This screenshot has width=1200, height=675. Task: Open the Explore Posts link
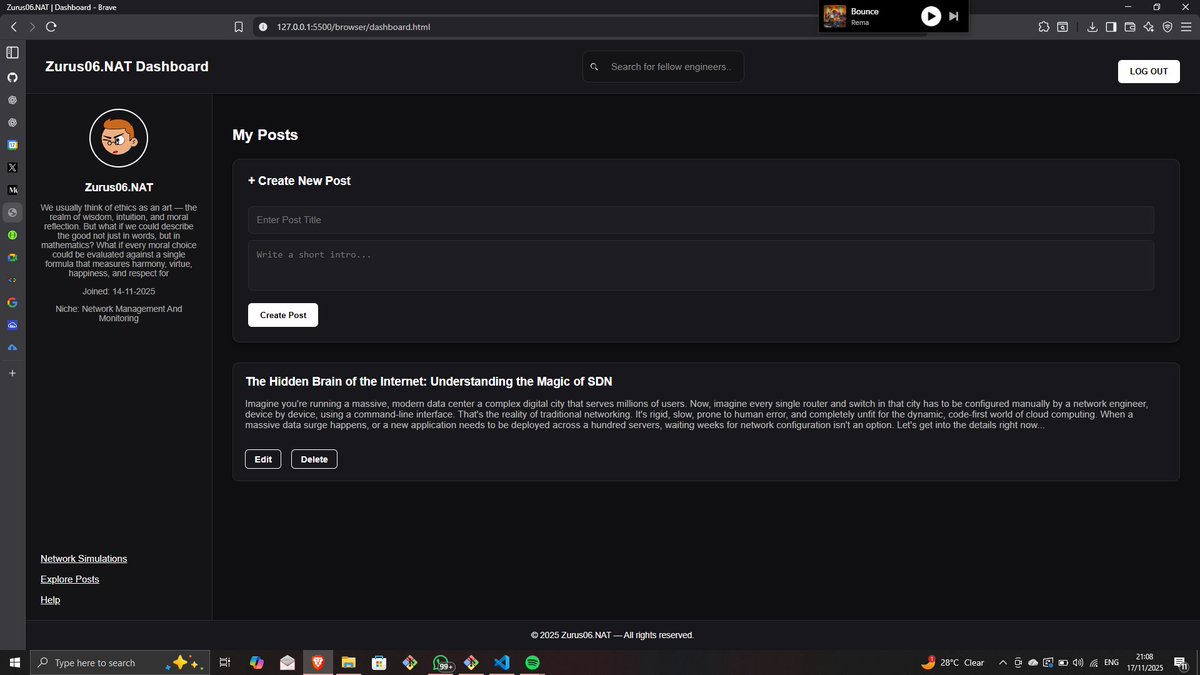point(69,579)
